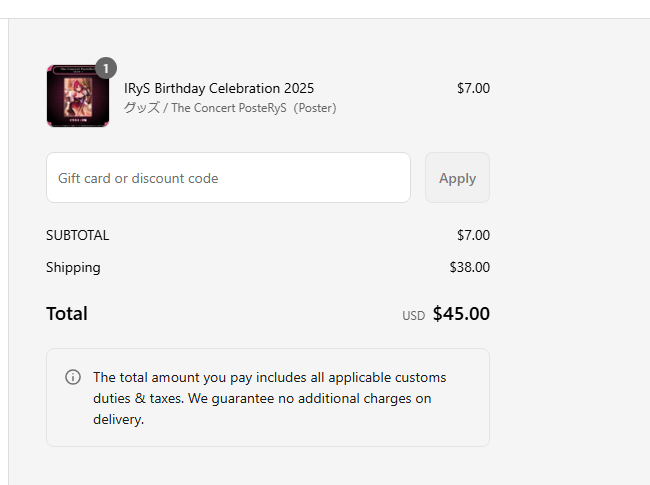This screenshot has width=650, height=485.
Task: Click the USD currency indicator
Action: 413,316
